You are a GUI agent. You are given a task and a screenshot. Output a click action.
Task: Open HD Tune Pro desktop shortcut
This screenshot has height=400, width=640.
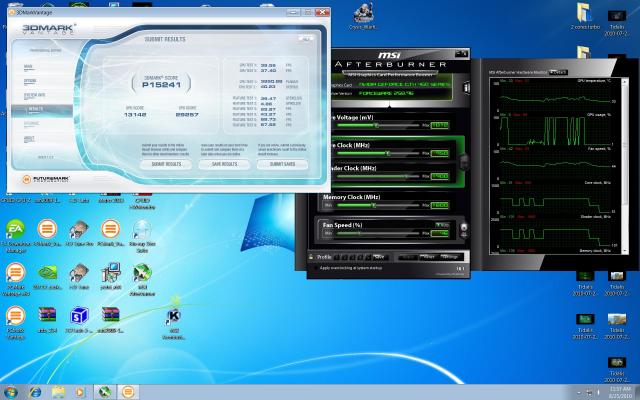tap(79, 232)
